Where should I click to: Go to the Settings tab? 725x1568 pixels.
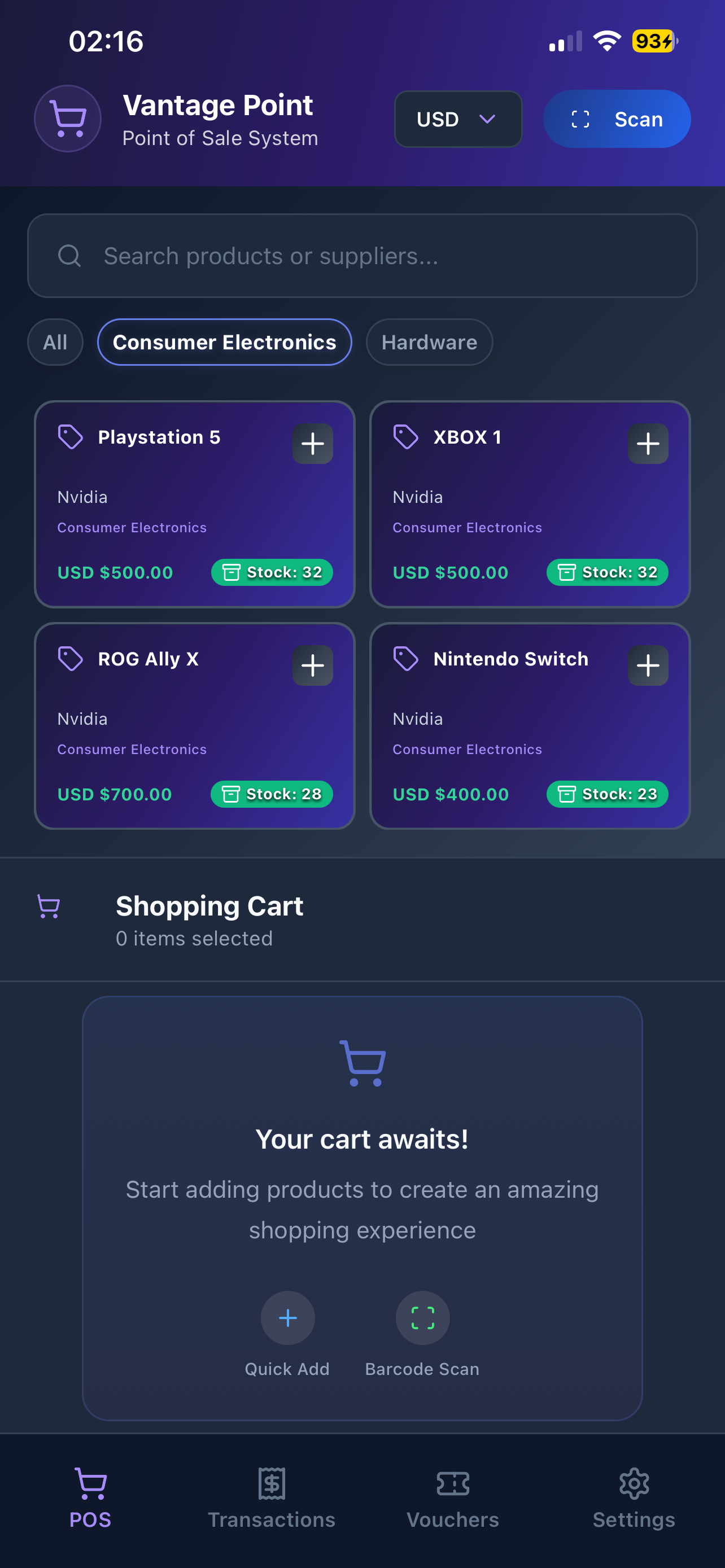pyautogui.click(x=634, y=1496)
